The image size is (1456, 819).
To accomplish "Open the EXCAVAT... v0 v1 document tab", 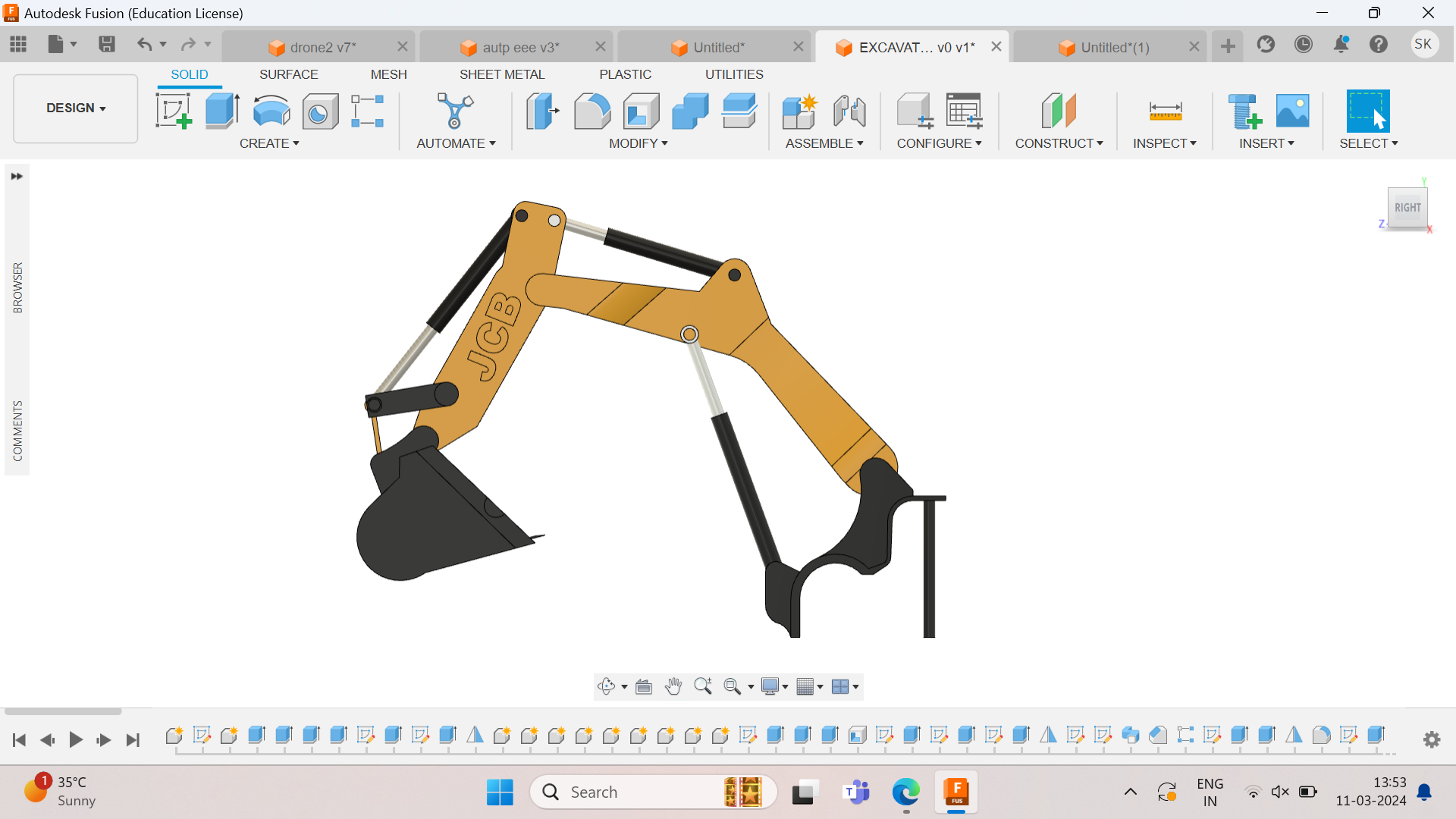I will (x=910, y=46).
